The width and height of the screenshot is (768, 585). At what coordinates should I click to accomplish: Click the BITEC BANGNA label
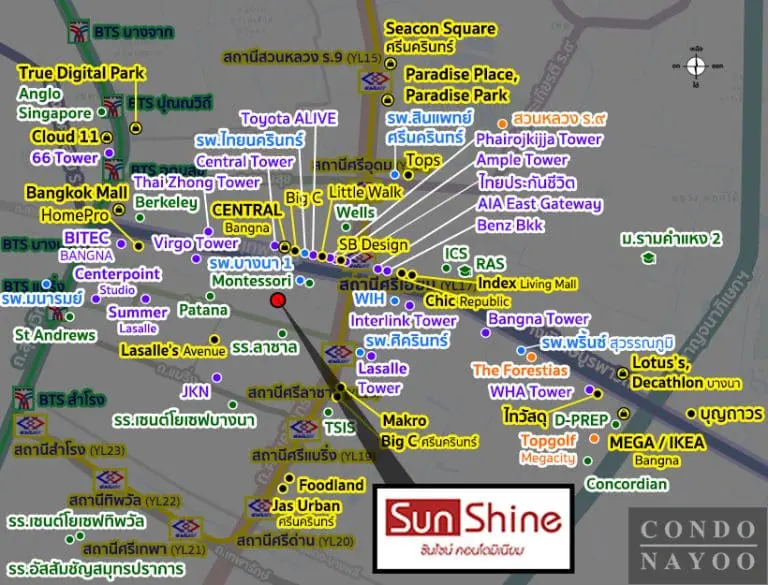(x=87, y=245)
